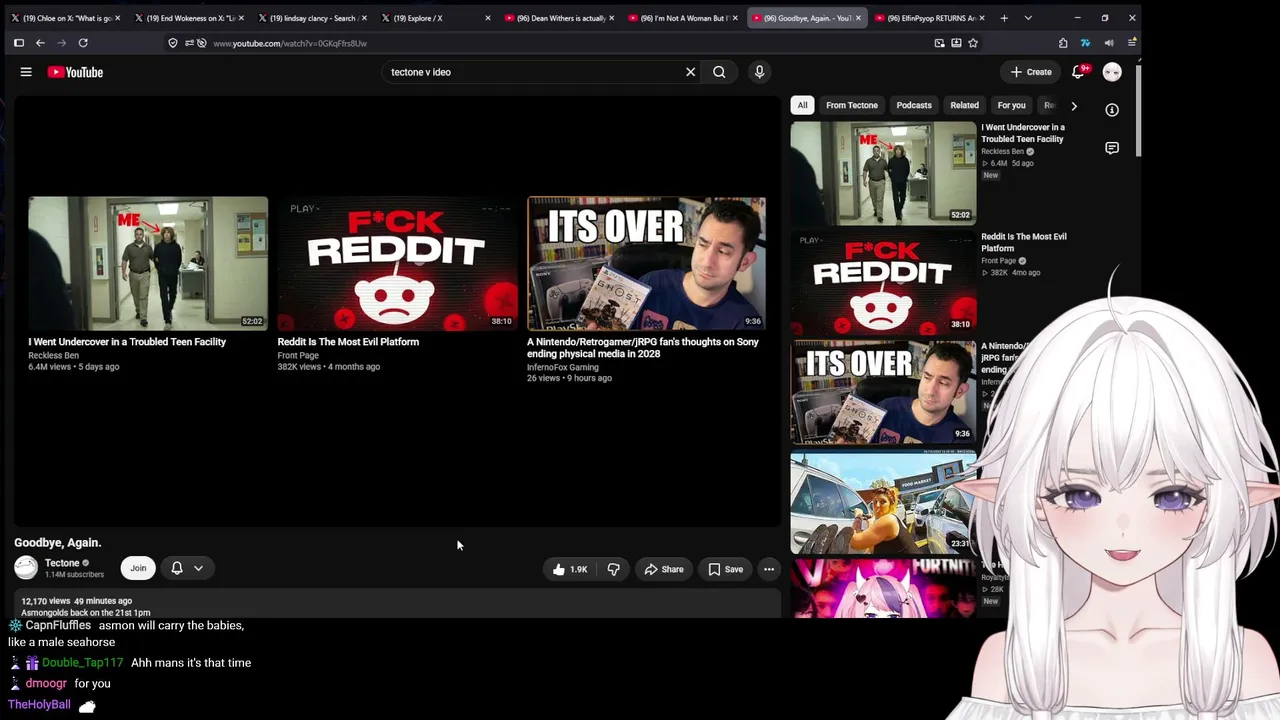Open sidebar title 'Reddit Is The Most Evil Platform'
The width and height of the screenshot is (1280, 720).
[x=1024, y=242]
